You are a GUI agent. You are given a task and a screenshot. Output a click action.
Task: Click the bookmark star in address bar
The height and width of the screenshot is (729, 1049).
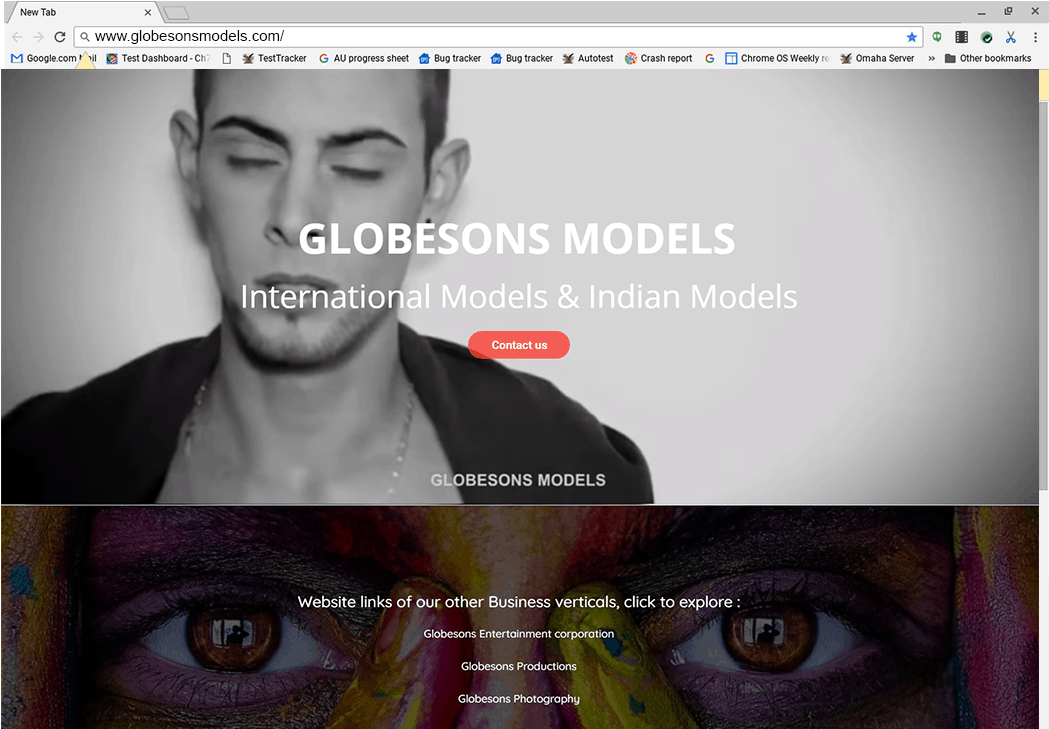coord(911,37)
